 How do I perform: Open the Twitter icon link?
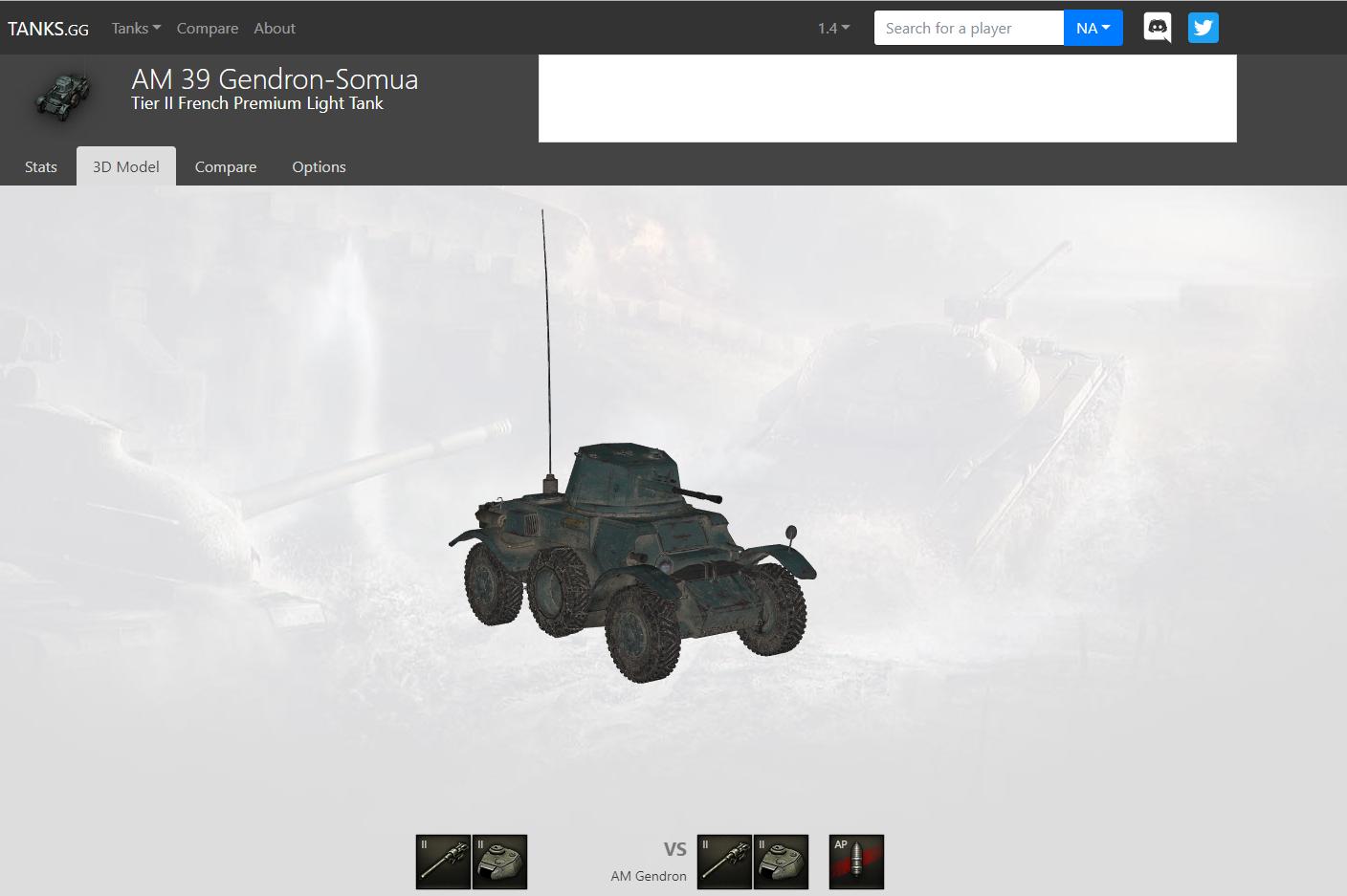tap(1203, 28)
